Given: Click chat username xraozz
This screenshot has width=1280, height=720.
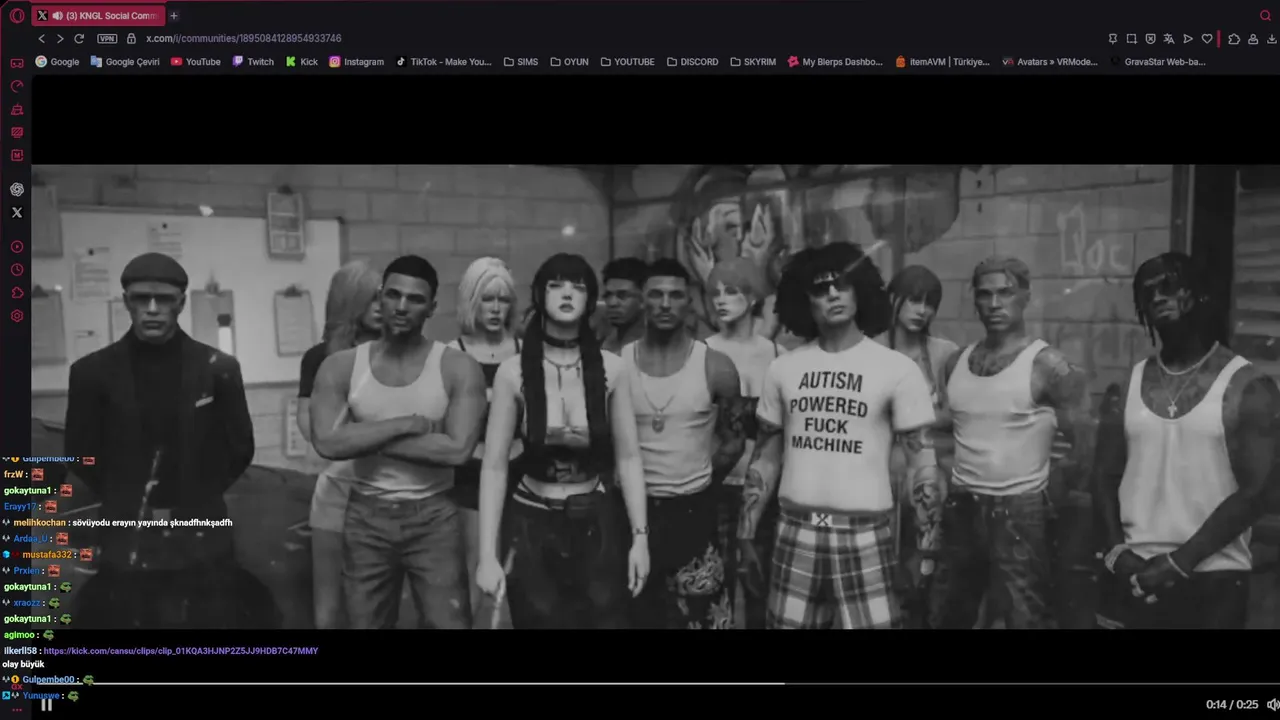Looking at the screenshot, I should [x=27, y=603].
